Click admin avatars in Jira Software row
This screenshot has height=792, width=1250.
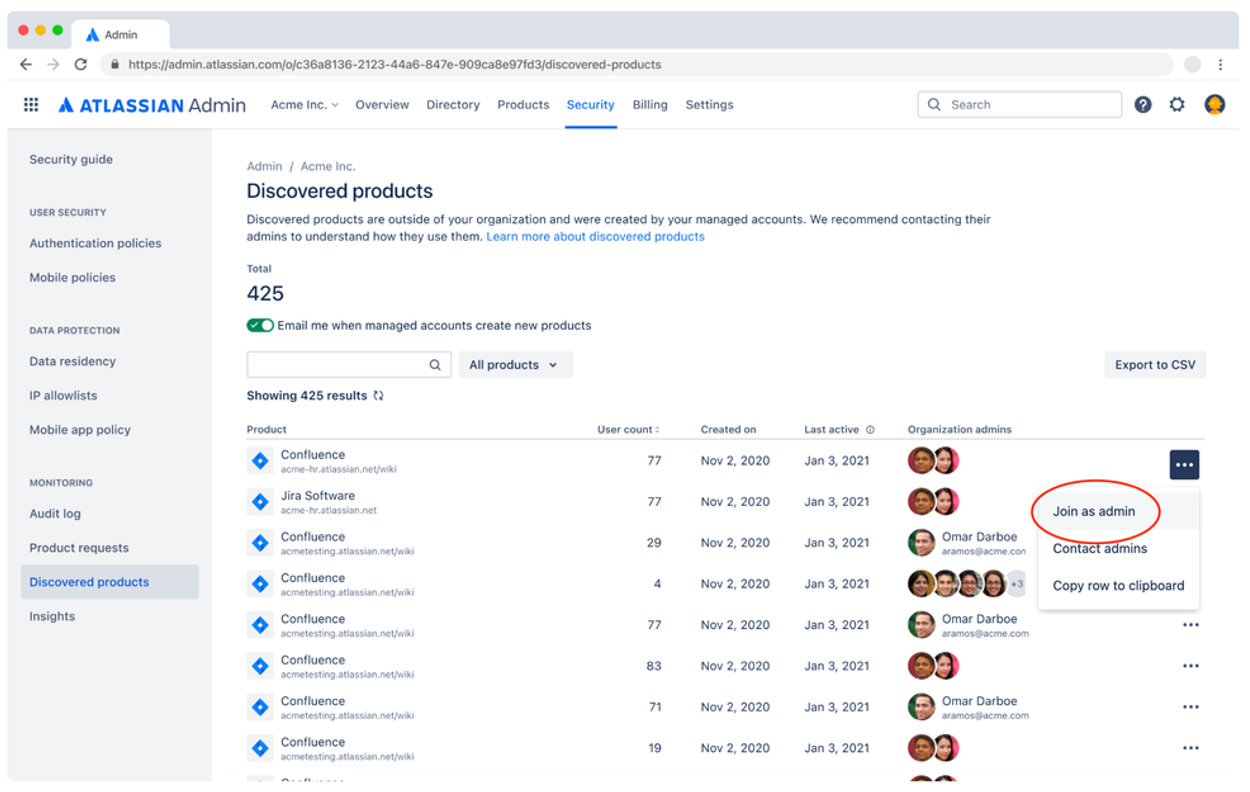933,502
